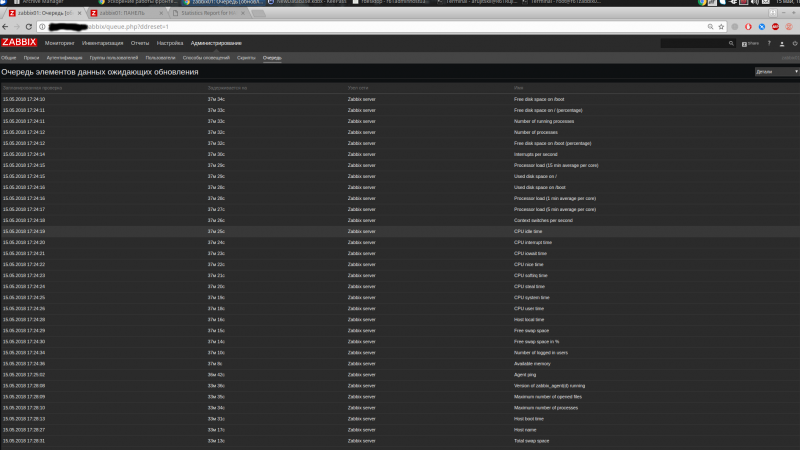The width and height of the screenshot is (800, 450).
Task: Select the 'Available memory' item
Action: click(532, 364)
